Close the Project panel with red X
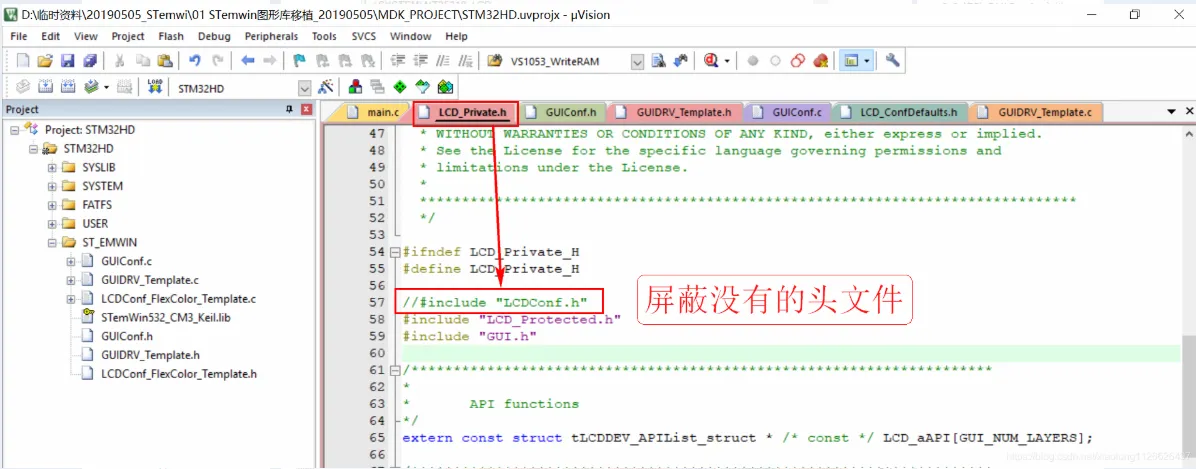This screenshot has height=469, width=1196. [x=307, y=109]
